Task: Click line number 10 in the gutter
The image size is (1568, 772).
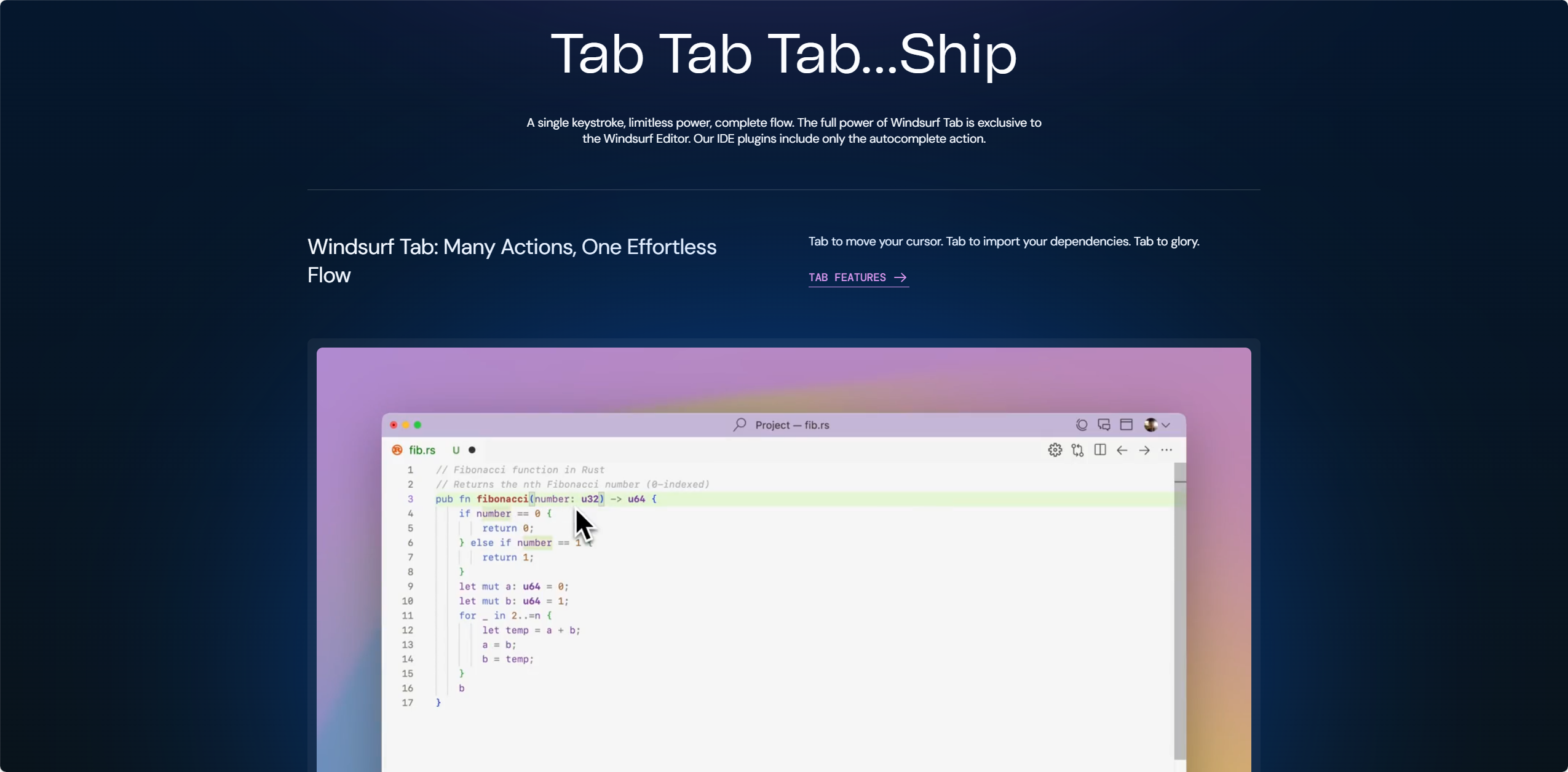Action: [x=407, y=601]
